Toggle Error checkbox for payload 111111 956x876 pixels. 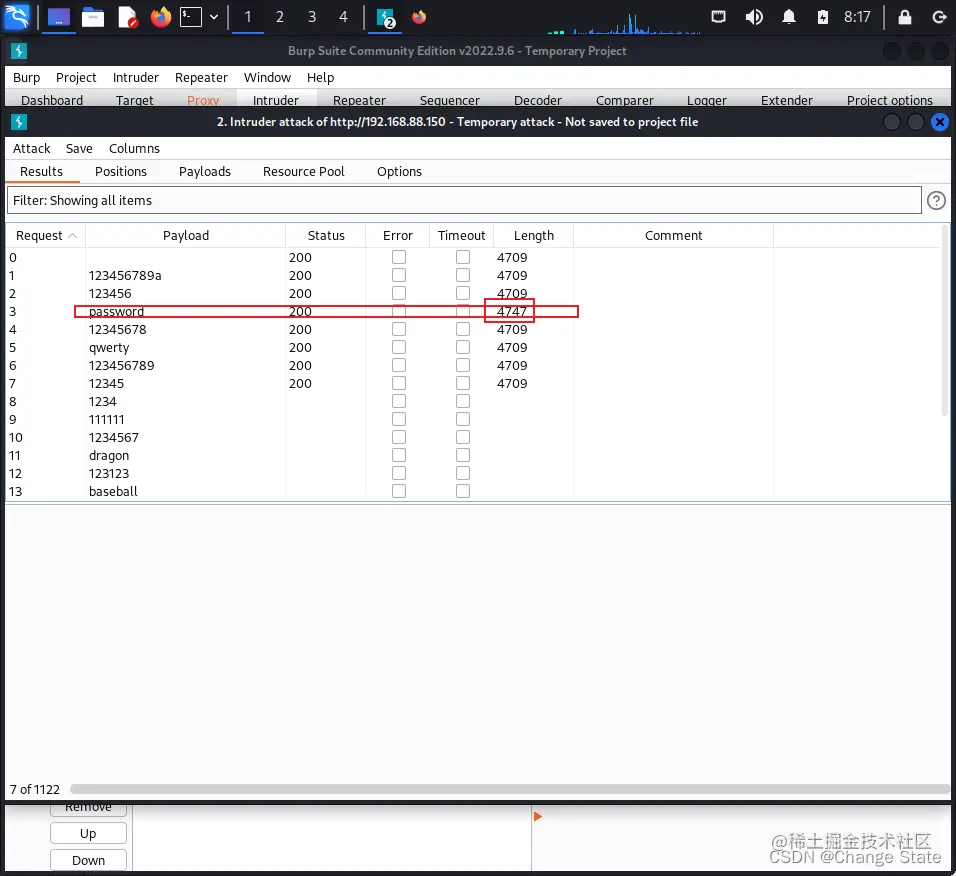399,419
